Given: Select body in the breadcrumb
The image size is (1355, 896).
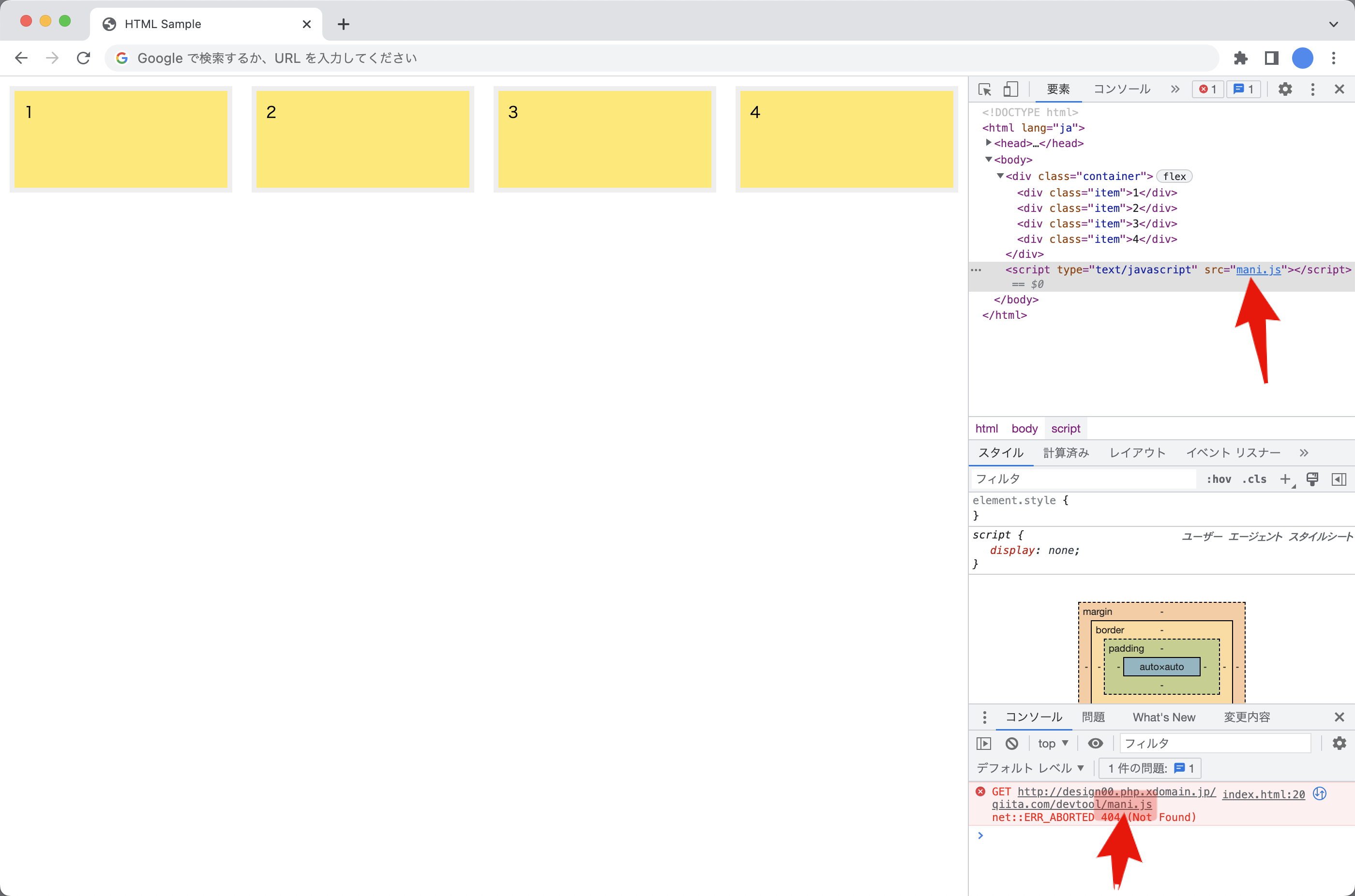Looking at the screenshot, I should click(1024, 429).
